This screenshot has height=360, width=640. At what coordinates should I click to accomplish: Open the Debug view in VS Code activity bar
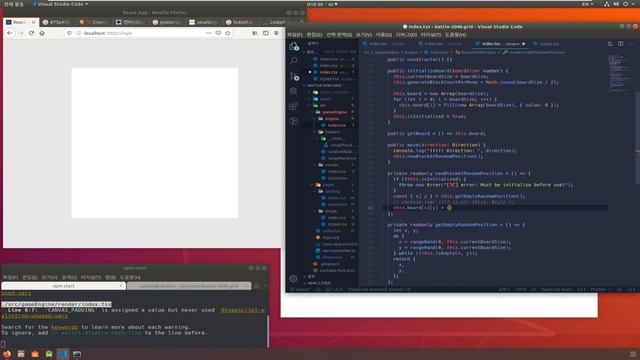pos(293,91)
